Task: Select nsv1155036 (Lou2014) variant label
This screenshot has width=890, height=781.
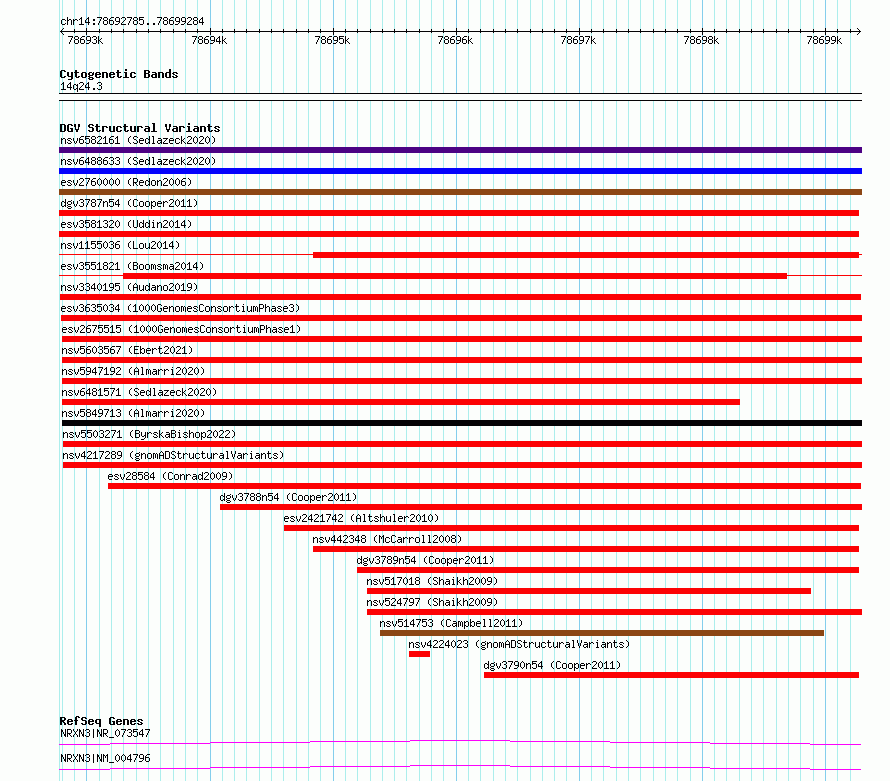Action: (x=120, y=245)
